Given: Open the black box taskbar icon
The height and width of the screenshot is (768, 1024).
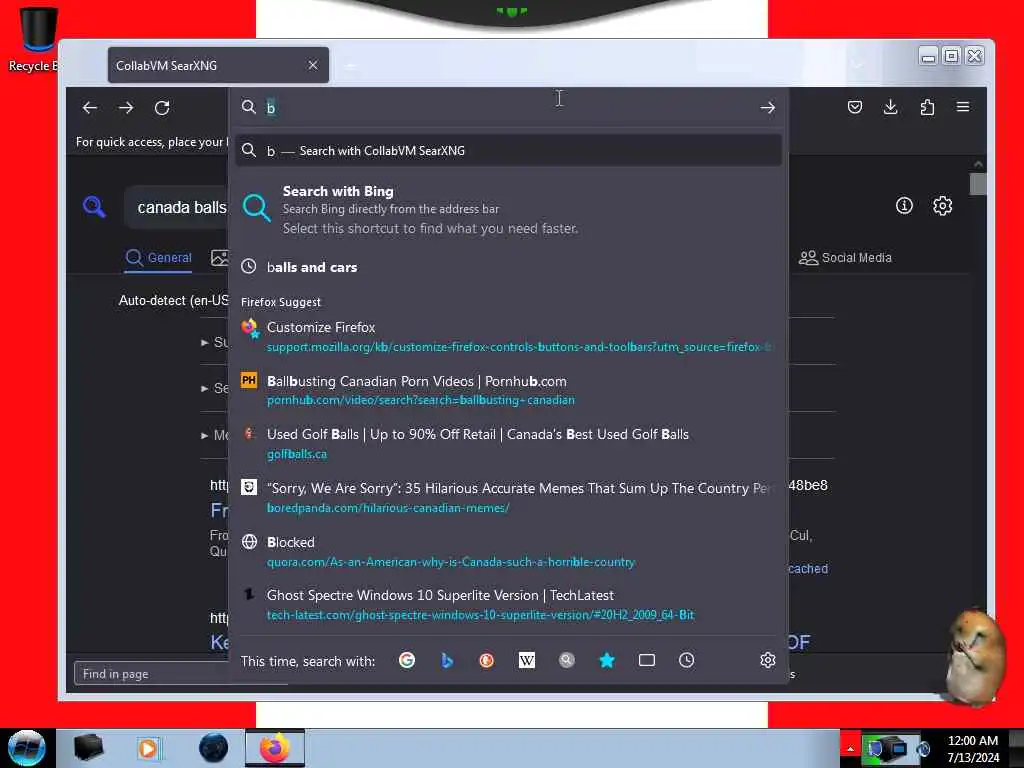Looking at the screenshot, I should 88,748.
